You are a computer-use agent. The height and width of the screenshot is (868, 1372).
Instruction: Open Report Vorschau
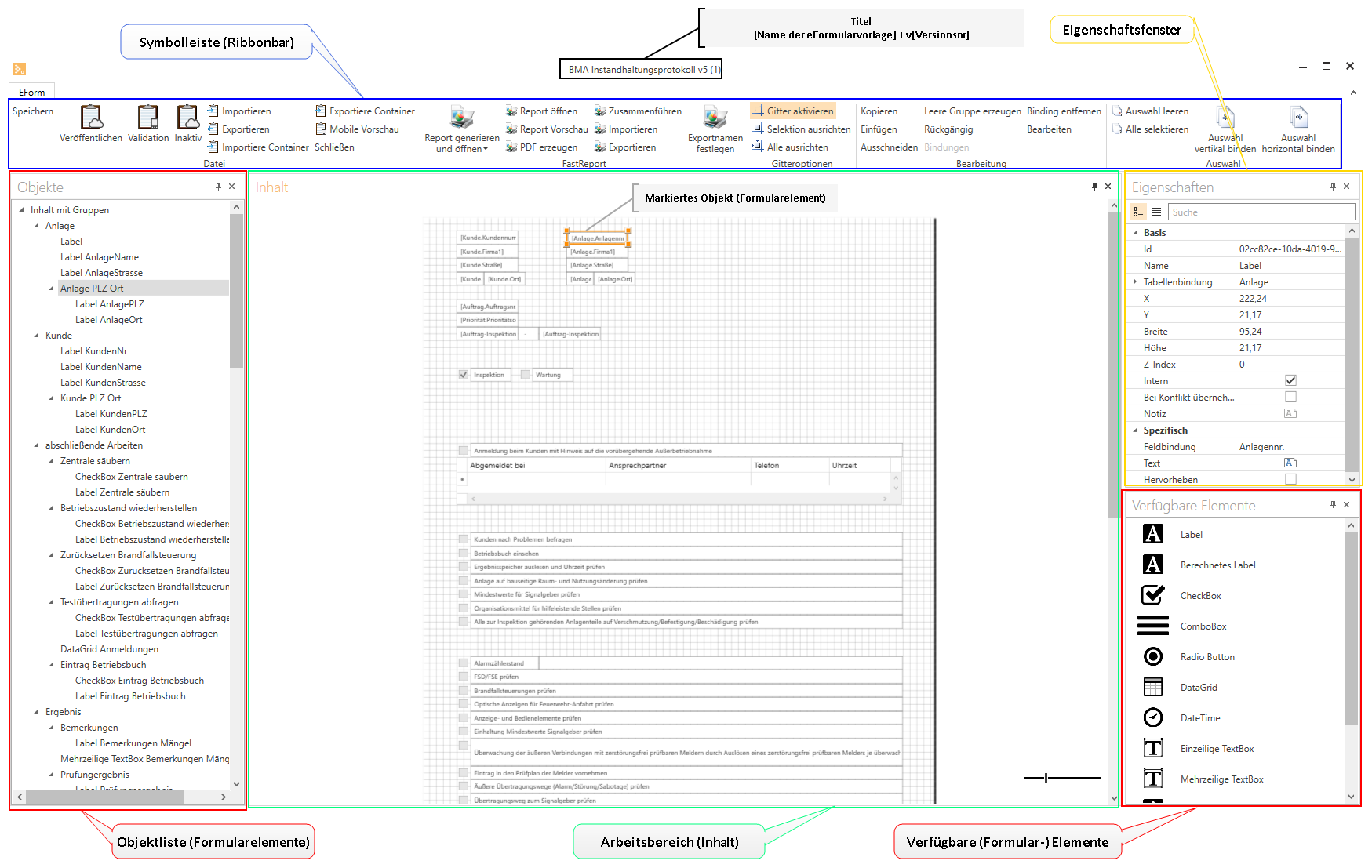[547, 129]
